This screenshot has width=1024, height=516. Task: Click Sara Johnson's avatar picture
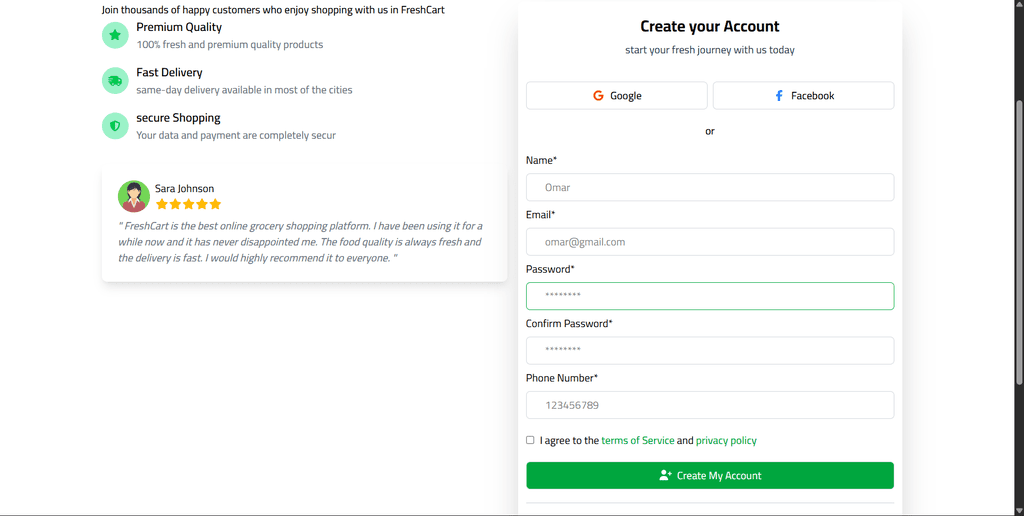134,196
